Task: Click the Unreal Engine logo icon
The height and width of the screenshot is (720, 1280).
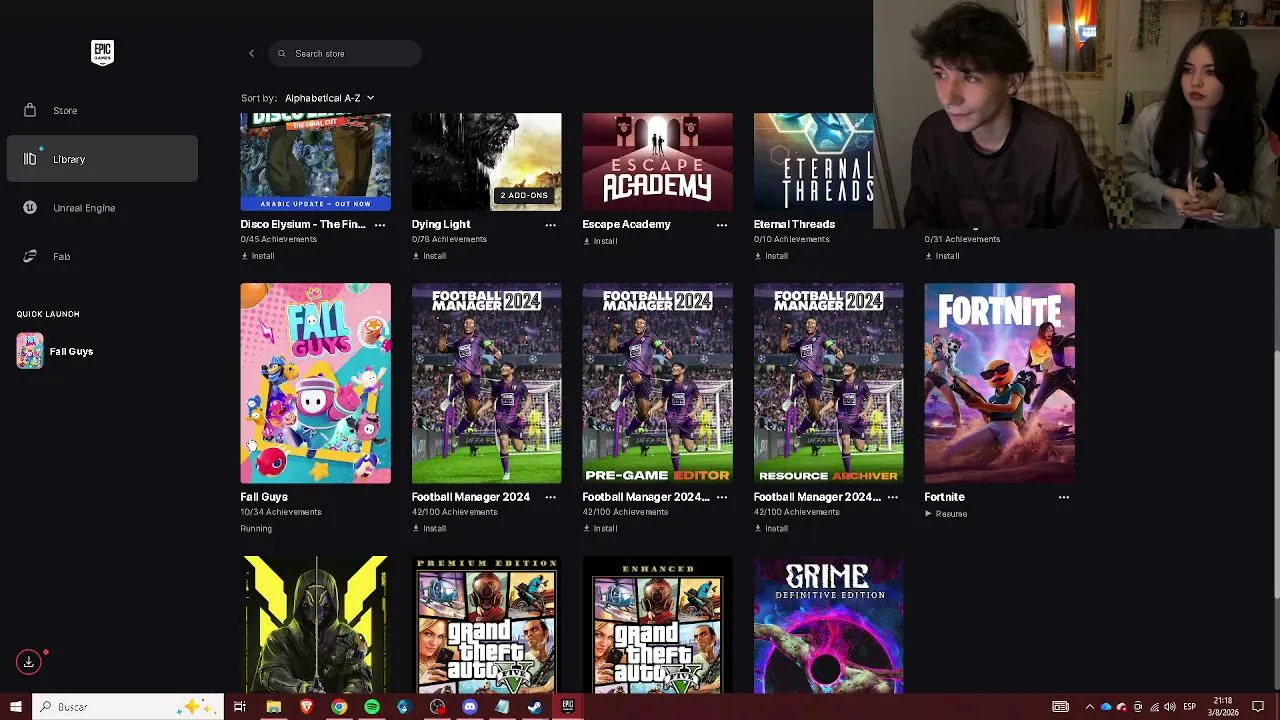Action: 30,208
